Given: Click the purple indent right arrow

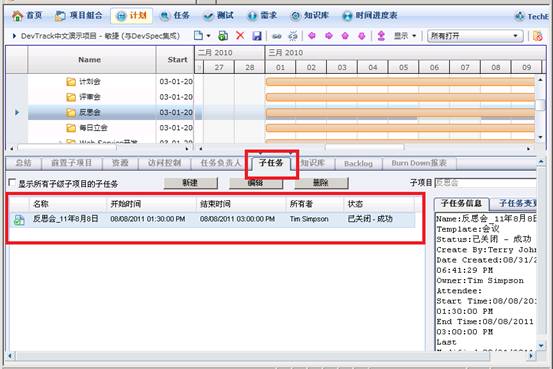Looking at the screenshot, I should (329, 36).
